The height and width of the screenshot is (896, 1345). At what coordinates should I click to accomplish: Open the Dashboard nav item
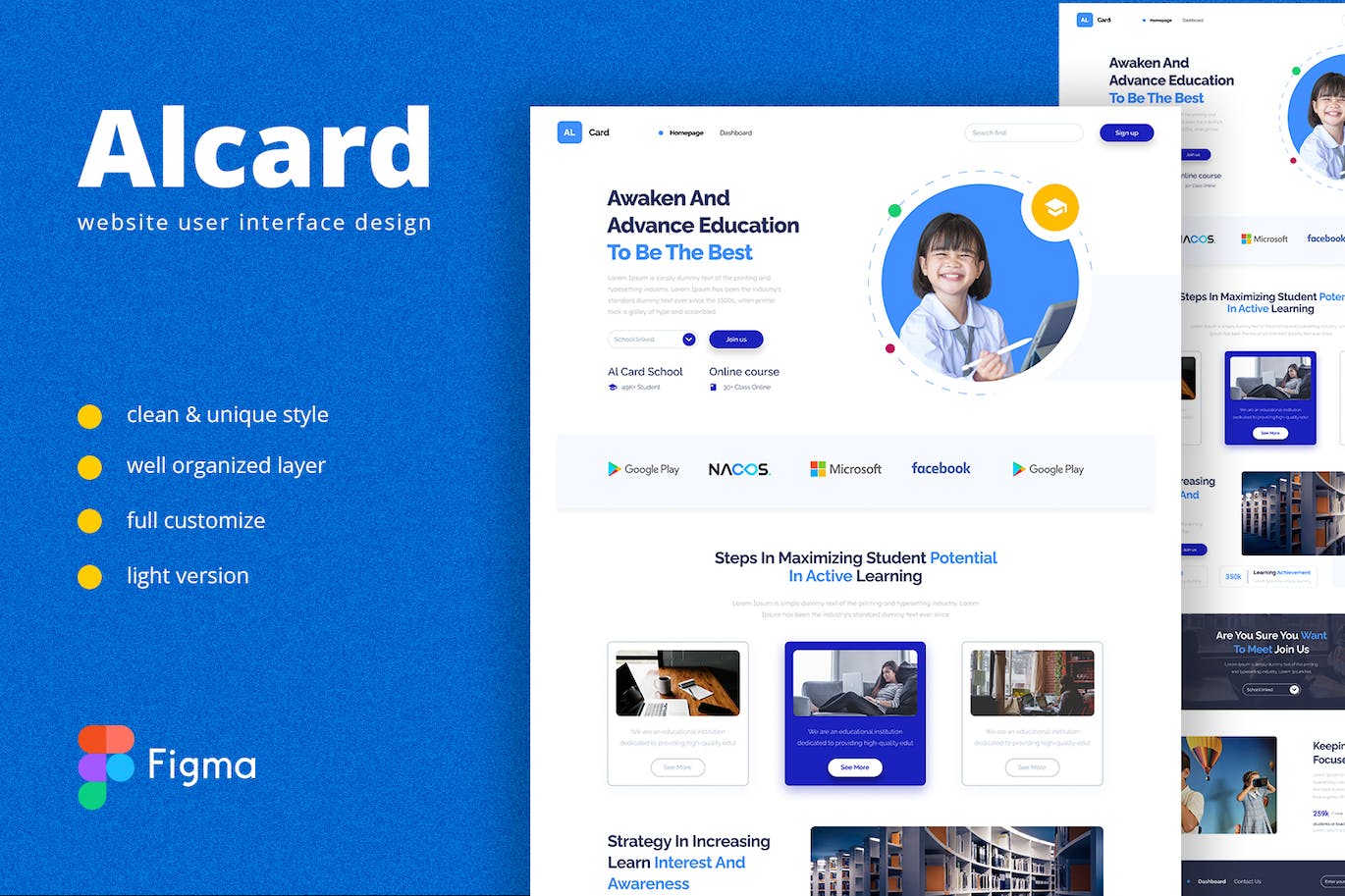tap(735, 132)
